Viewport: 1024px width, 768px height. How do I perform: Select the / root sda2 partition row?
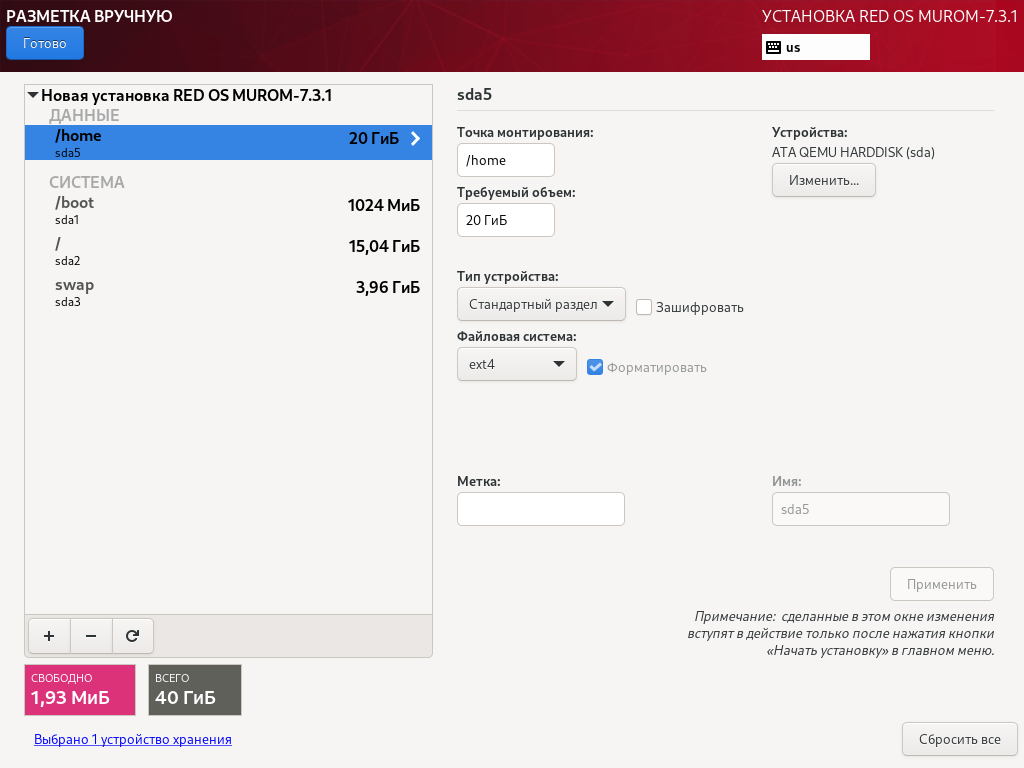click(x=229, y=251)
